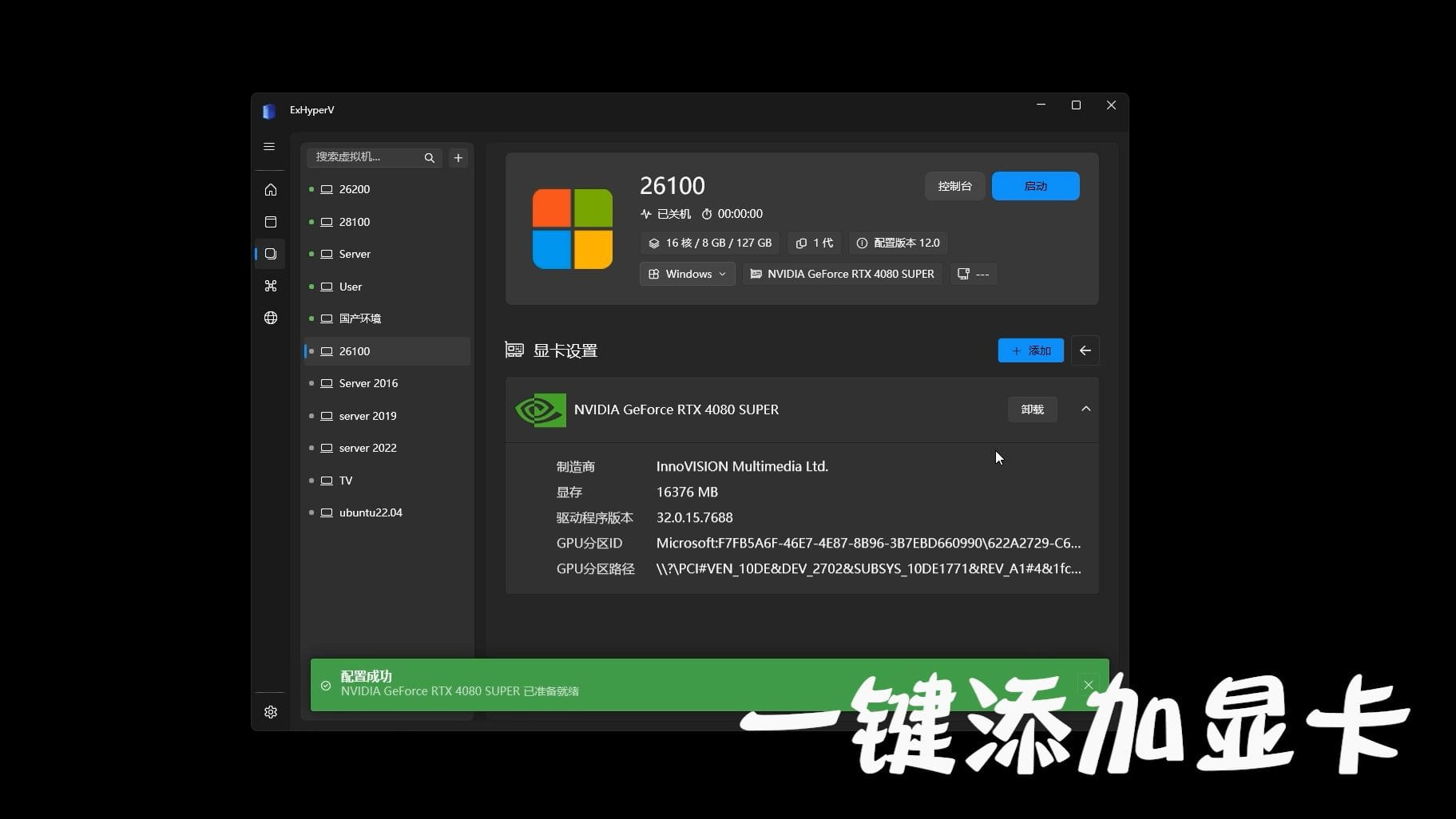Click the search magnifier icon
Screen dimensions: 1456x819
click(429, 157)
